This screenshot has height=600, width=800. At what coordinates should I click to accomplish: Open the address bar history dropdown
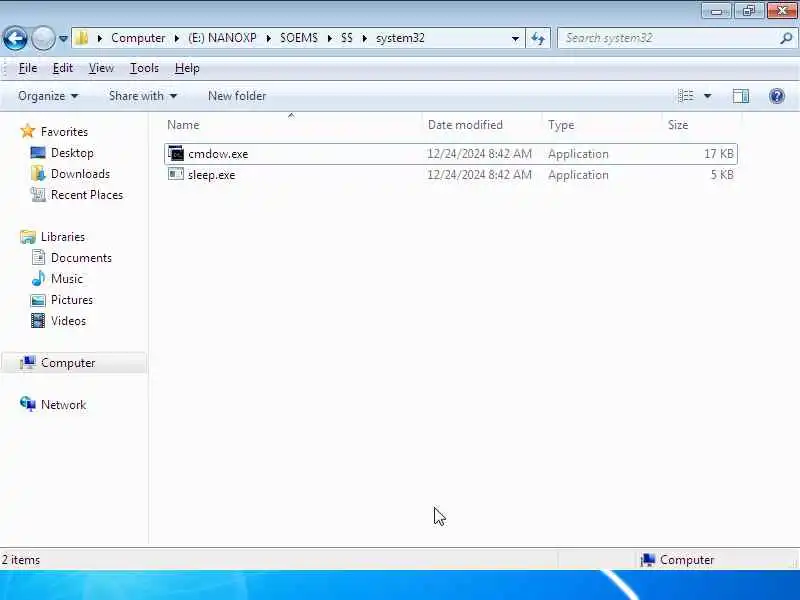515,38
